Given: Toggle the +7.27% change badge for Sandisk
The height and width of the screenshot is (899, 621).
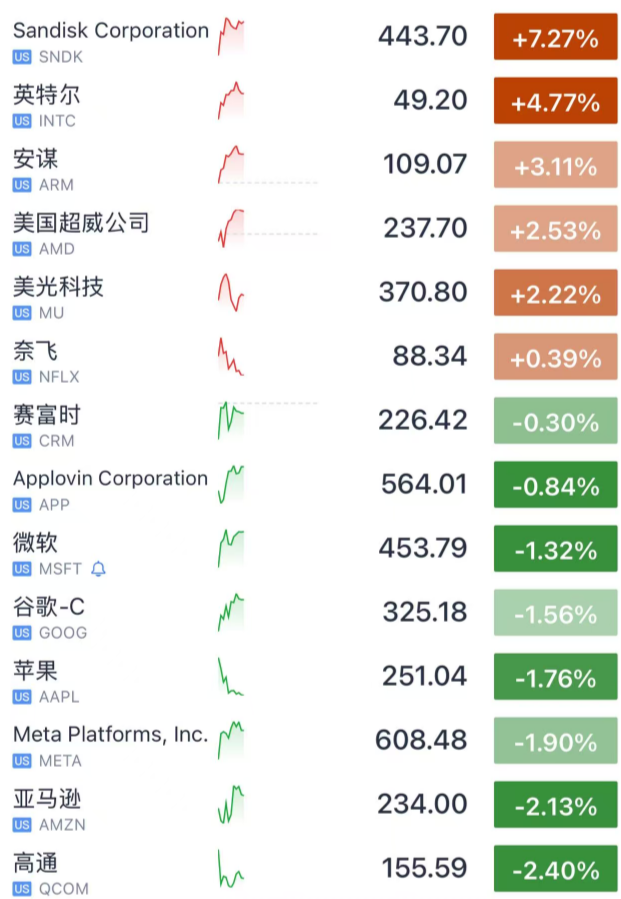Looking at the screenshot, I should point(555,38).
